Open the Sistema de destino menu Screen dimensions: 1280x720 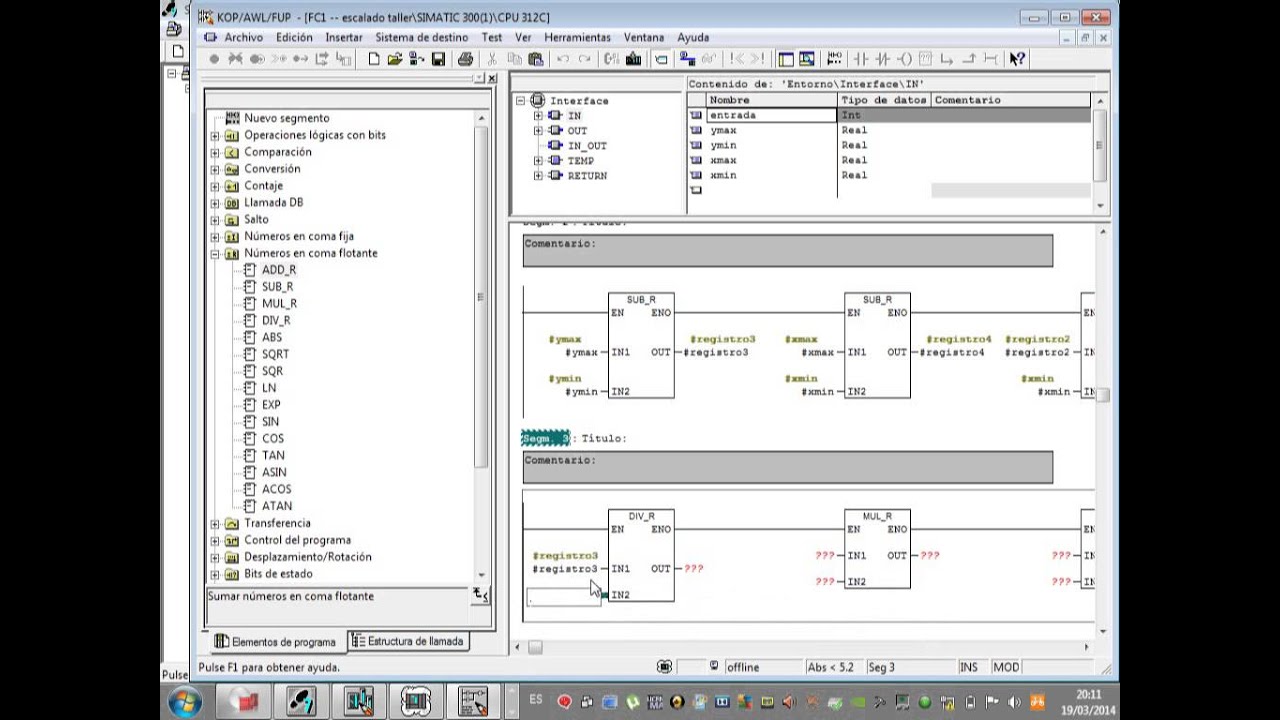pos(421,37)
